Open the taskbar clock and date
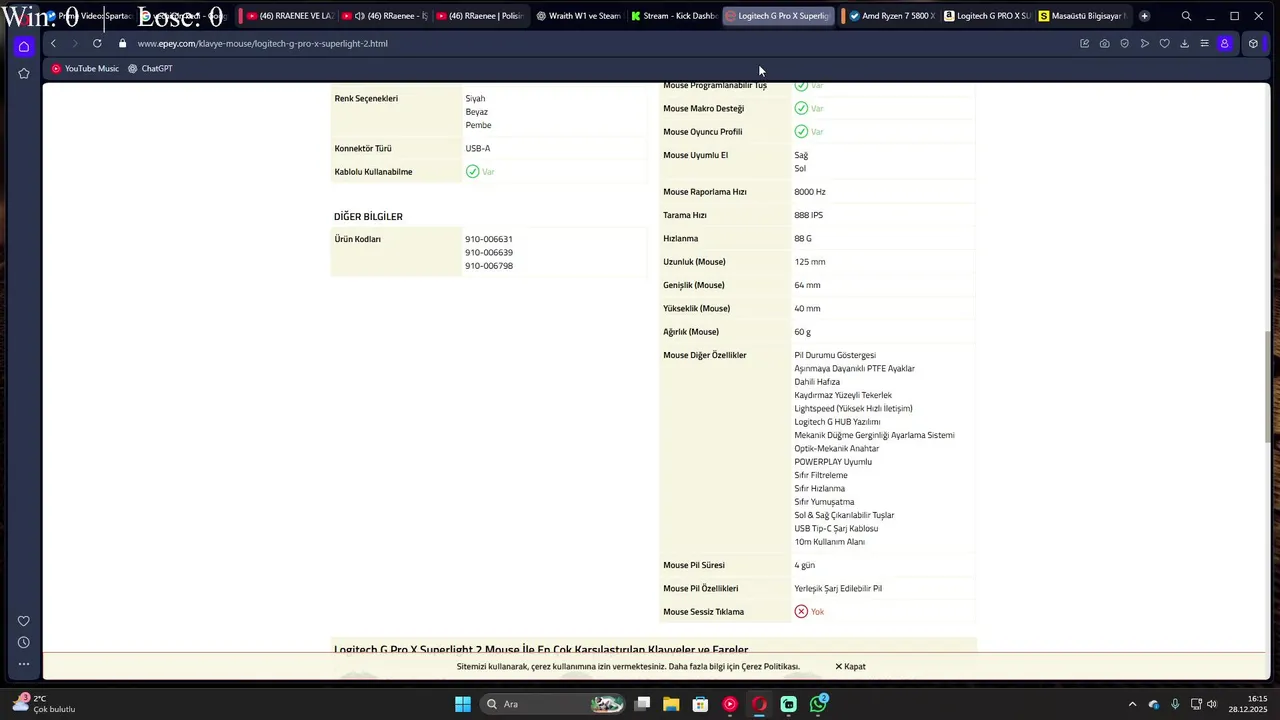Screen dimensions: 1280x720 tap(1250, 704)
